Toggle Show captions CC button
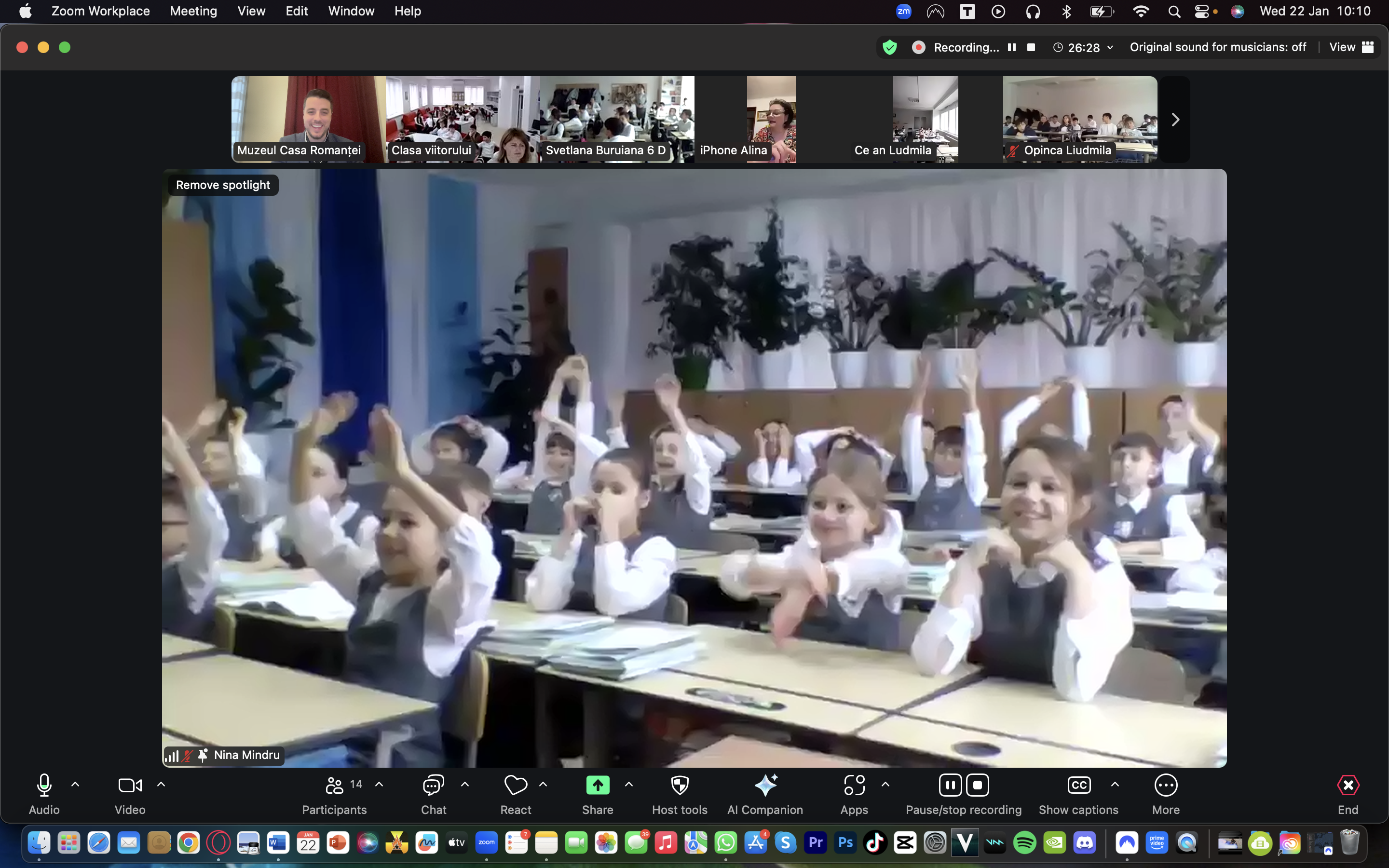 click(1078, 786)
